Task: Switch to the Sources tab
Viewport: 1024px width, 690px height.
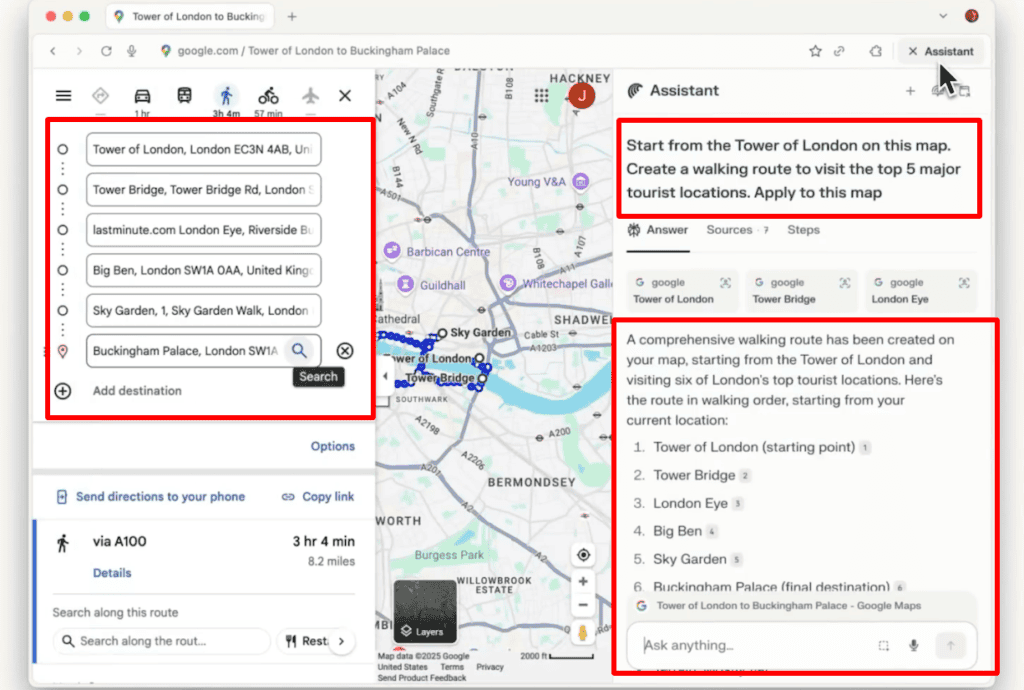Action: pos(737,230)
